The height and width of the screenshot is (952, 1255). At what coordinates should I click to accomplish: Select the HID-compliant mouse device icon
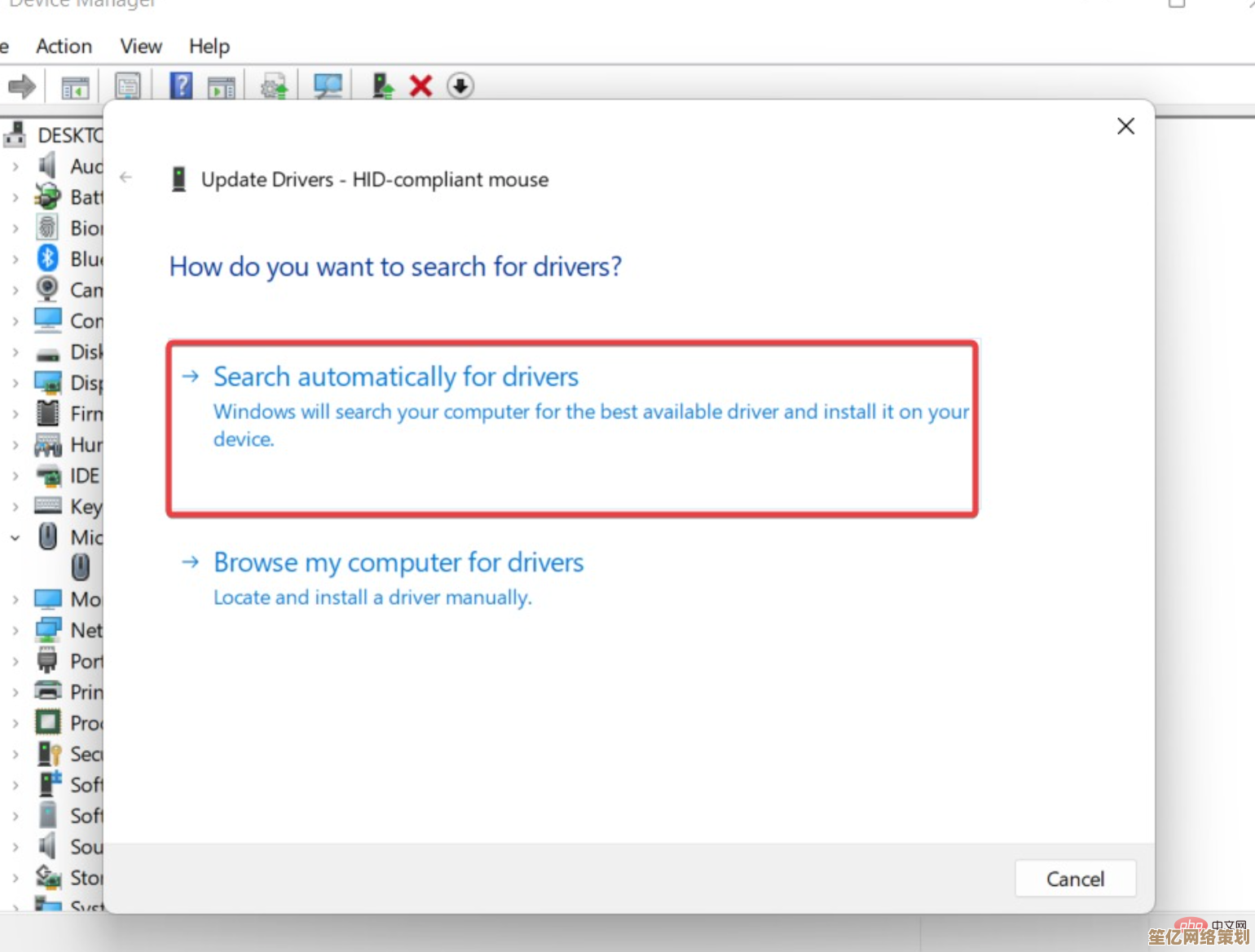[81, 567]
